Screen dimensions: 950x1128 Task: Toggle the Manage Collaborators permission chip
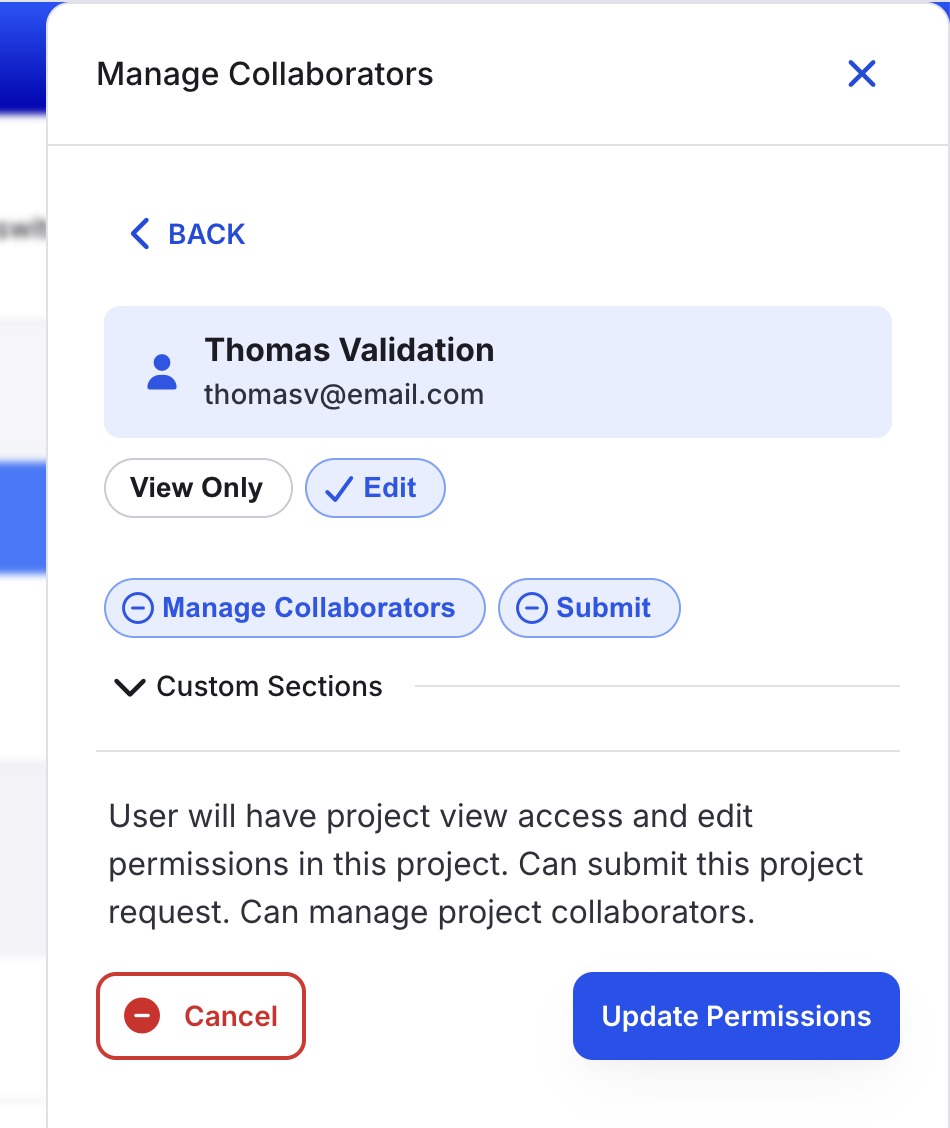(295, 608)
